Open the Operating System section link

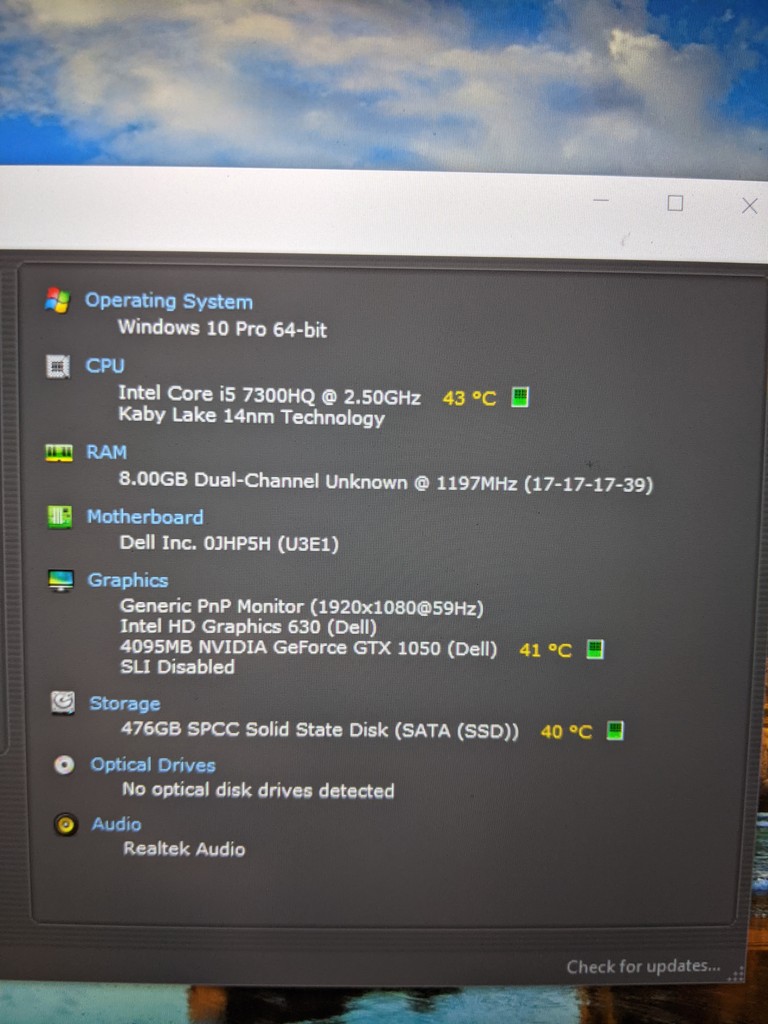[168, 301]
